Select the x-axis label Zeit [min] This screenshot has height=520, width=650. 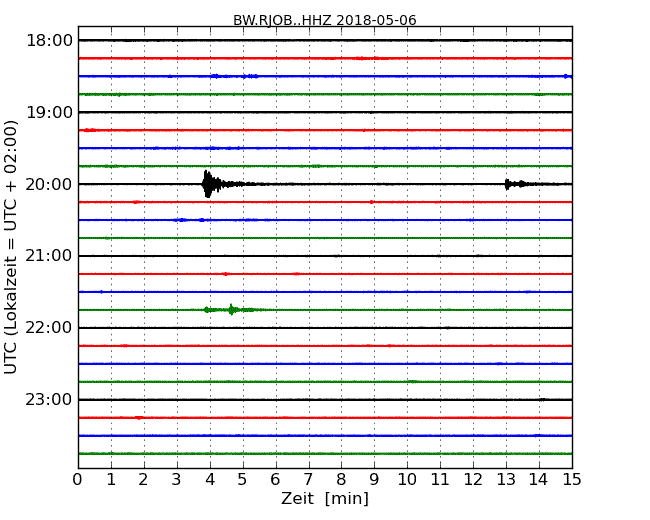[x=325, y=498]
